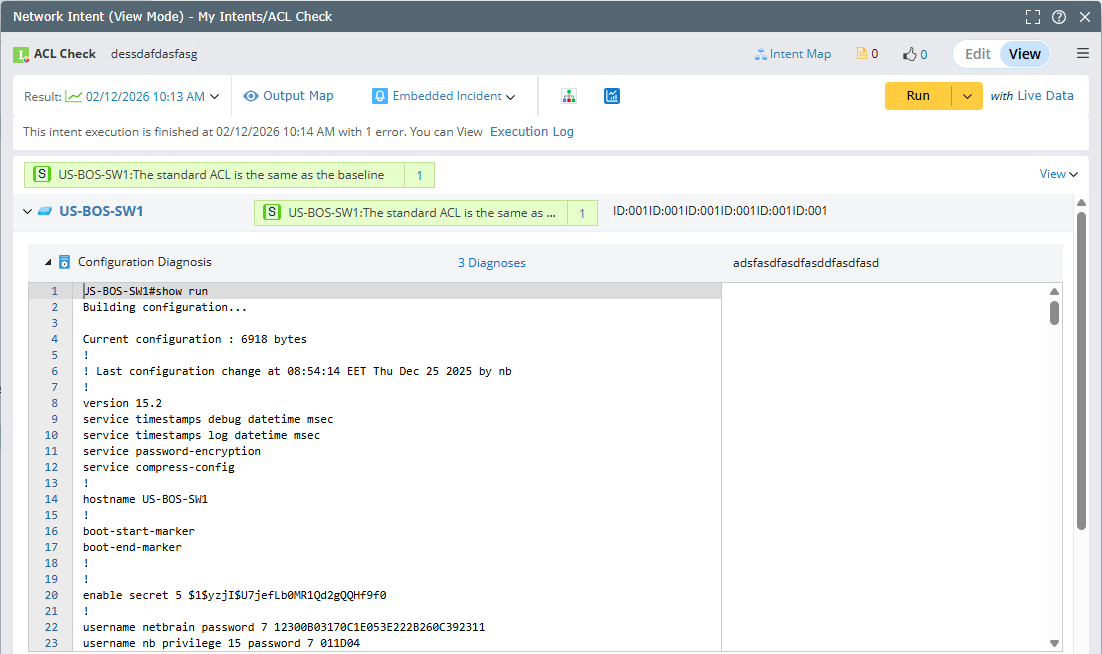
Task: Click the Run button
Action: pos(918,96)
